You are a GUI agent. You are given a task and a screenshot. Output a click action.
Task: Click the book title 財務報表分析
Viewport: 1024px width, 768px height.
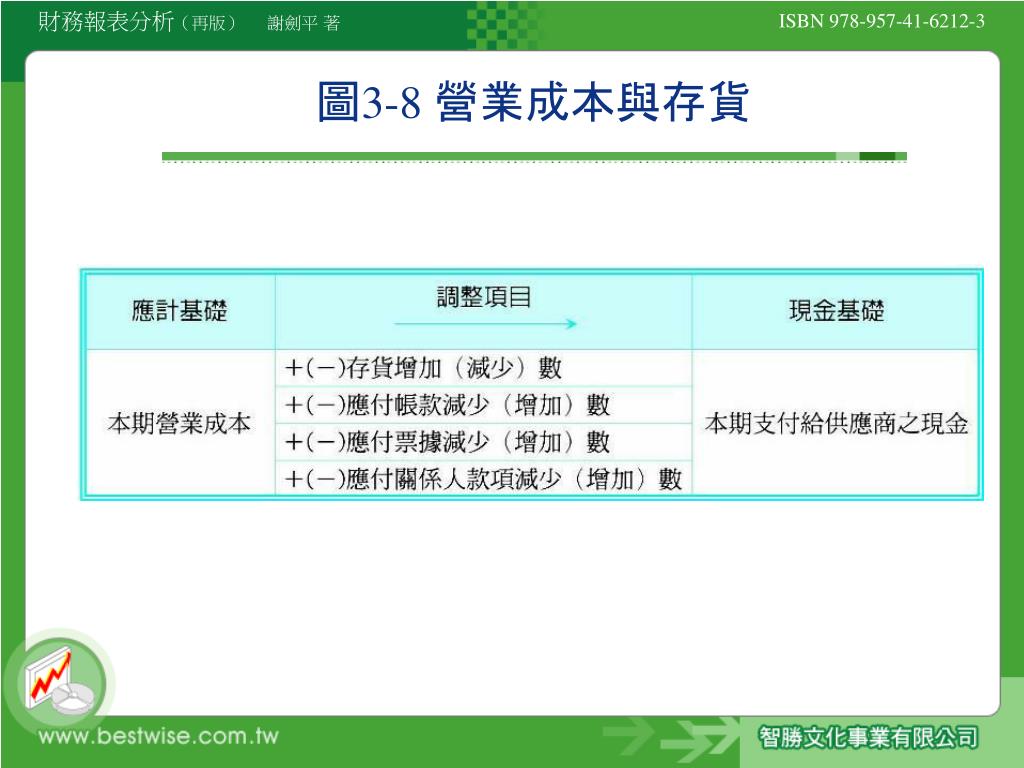[106, 22]
